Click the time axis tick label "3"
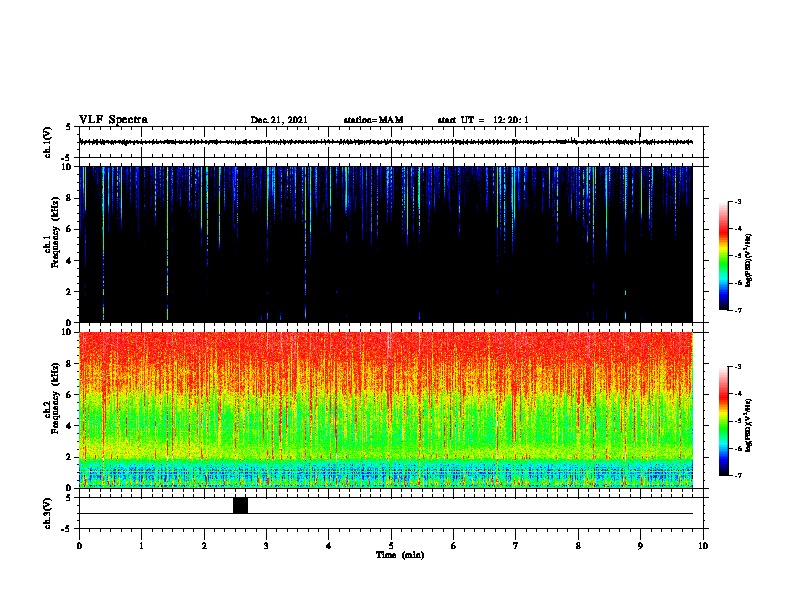The image size is (792, 612). pyautogui.click(x=266, y=546)
